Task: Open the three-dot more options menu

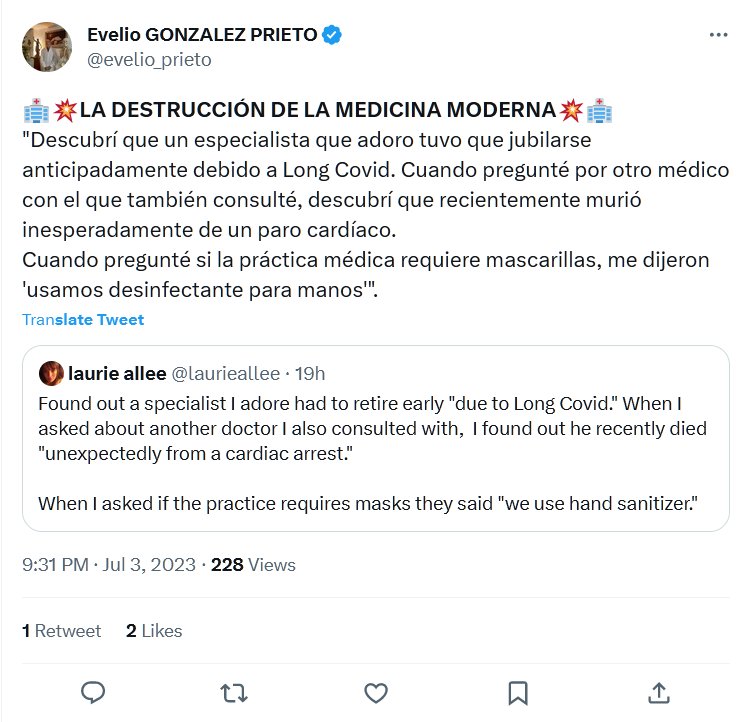Action: coord(718,35)
